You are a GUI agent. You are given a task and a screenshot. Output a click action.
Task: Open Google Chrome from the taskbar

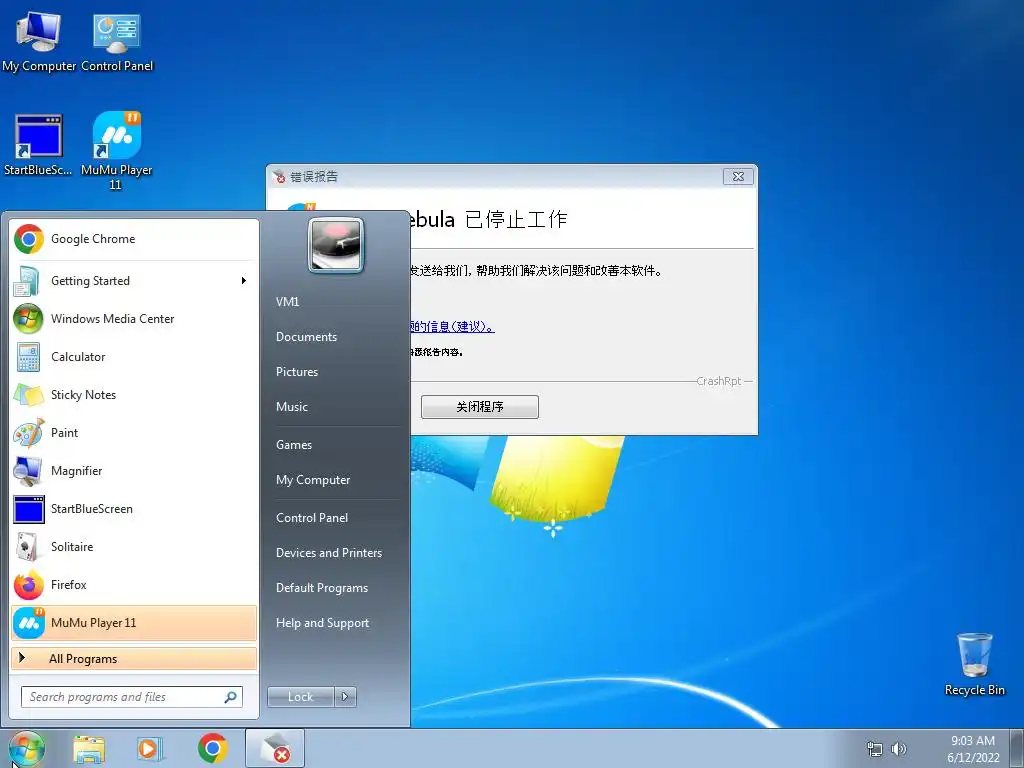(213, 748)
